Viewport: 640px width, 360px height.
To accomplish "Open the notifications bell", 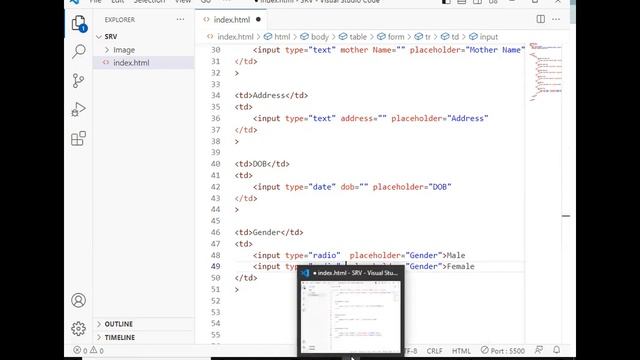I will point(556,350).
